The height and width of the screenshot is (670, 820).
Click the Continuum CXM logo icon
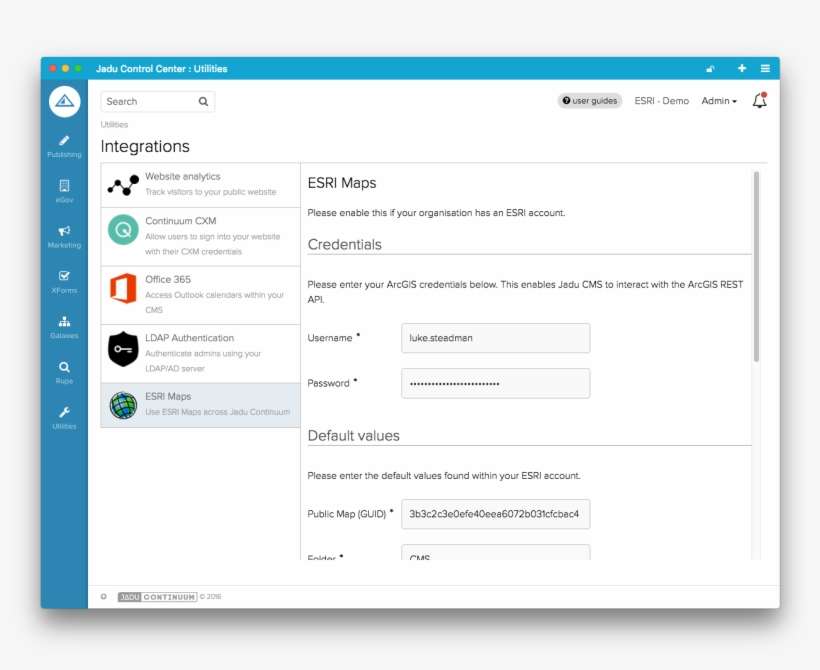click(123, 230)
